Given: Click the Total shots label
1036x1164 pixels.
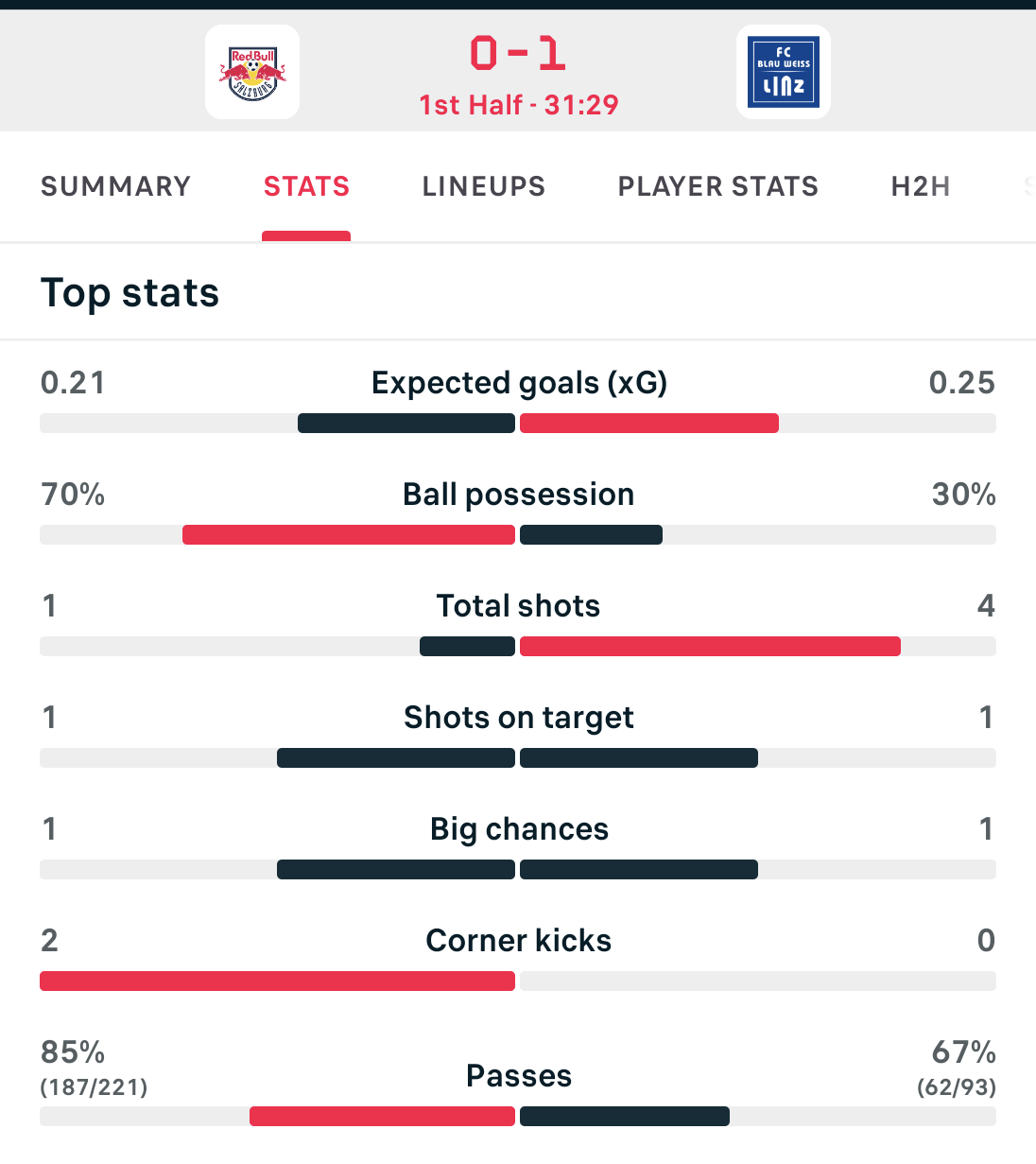Looking at the screenshot, I should 518,606.
